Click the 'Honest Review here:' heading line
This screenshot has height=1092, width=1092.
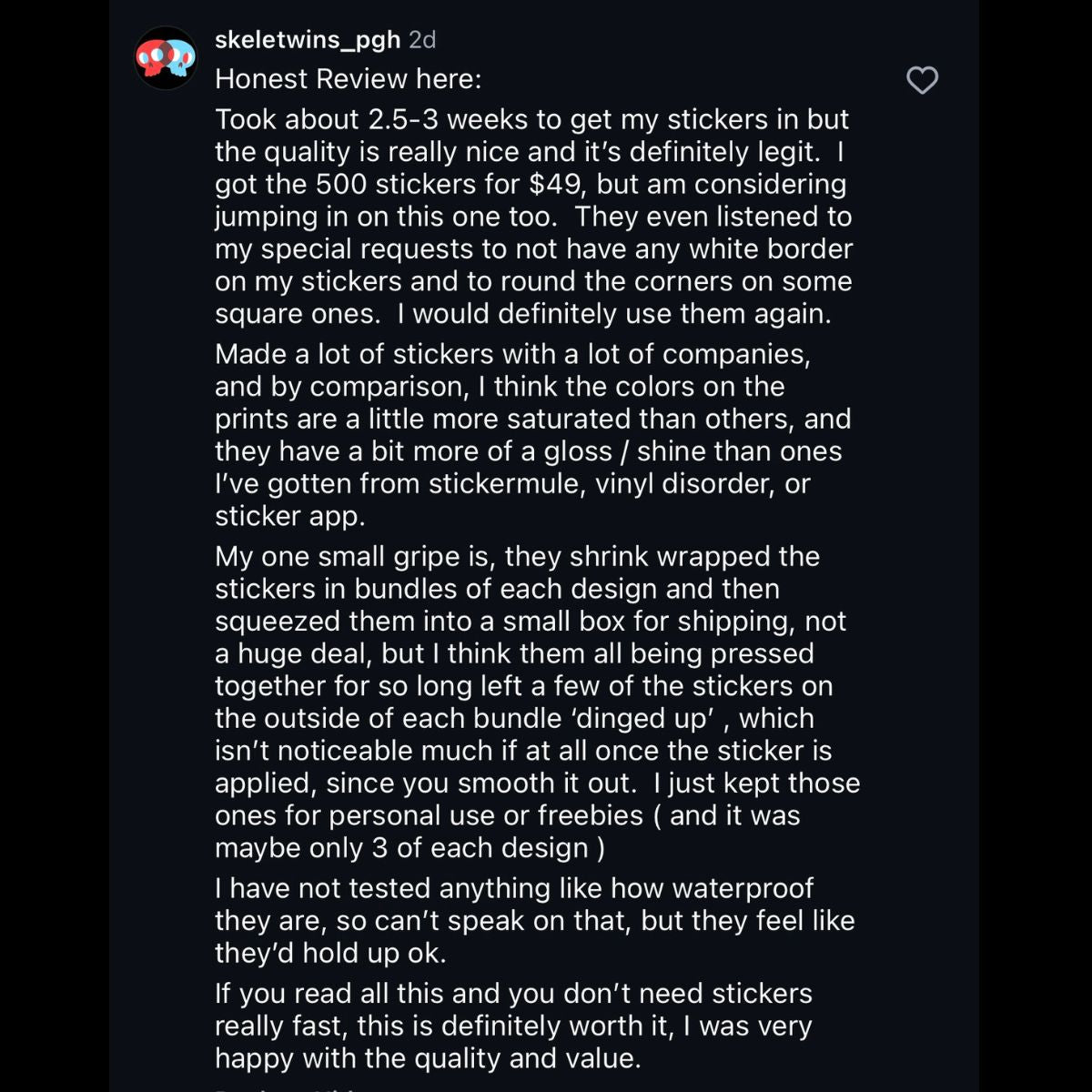349,79
